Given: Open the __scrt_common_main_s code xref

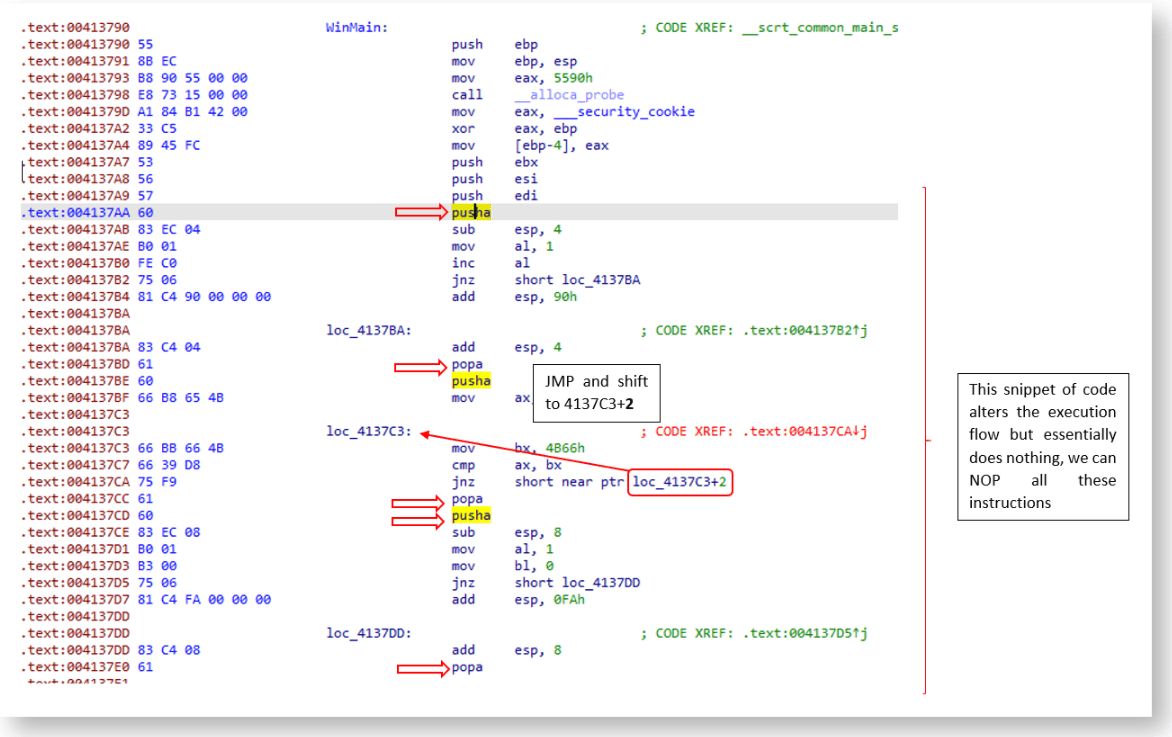Looking at the screenshot, I should point(820,27).
